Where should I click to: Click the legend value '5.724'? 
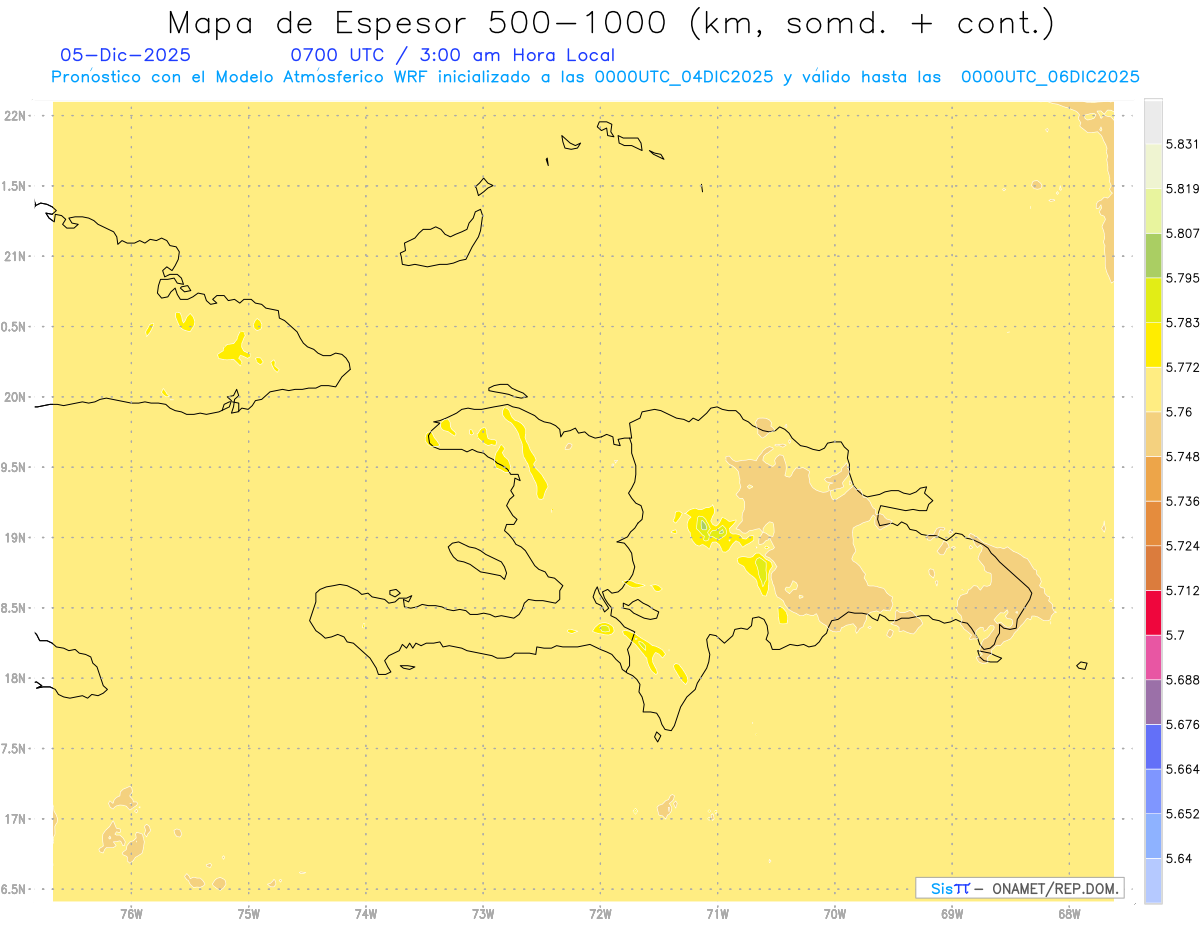pos(1183,546)
